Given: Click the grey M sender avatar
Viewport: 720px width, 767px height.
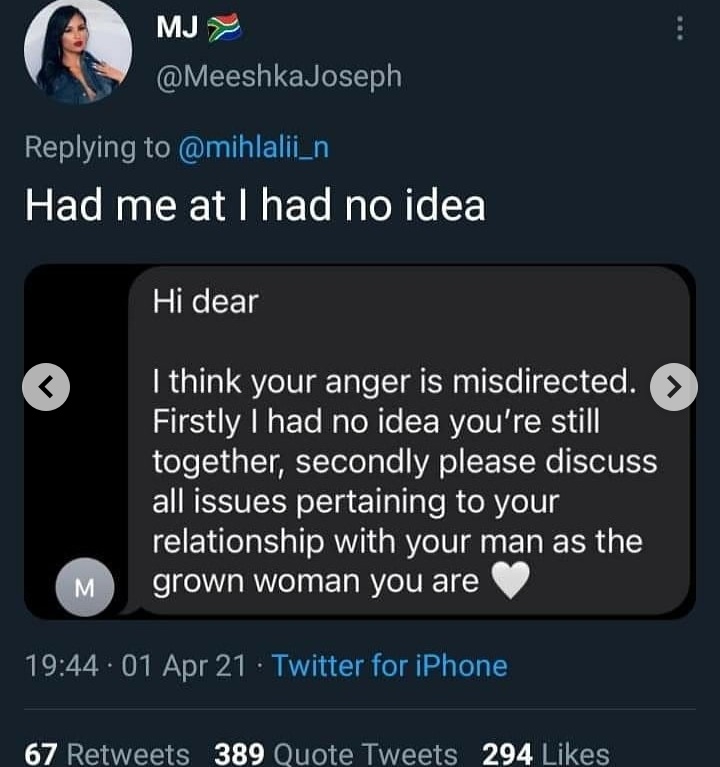Looking at the screenshot, I should (x=85, y=588).
